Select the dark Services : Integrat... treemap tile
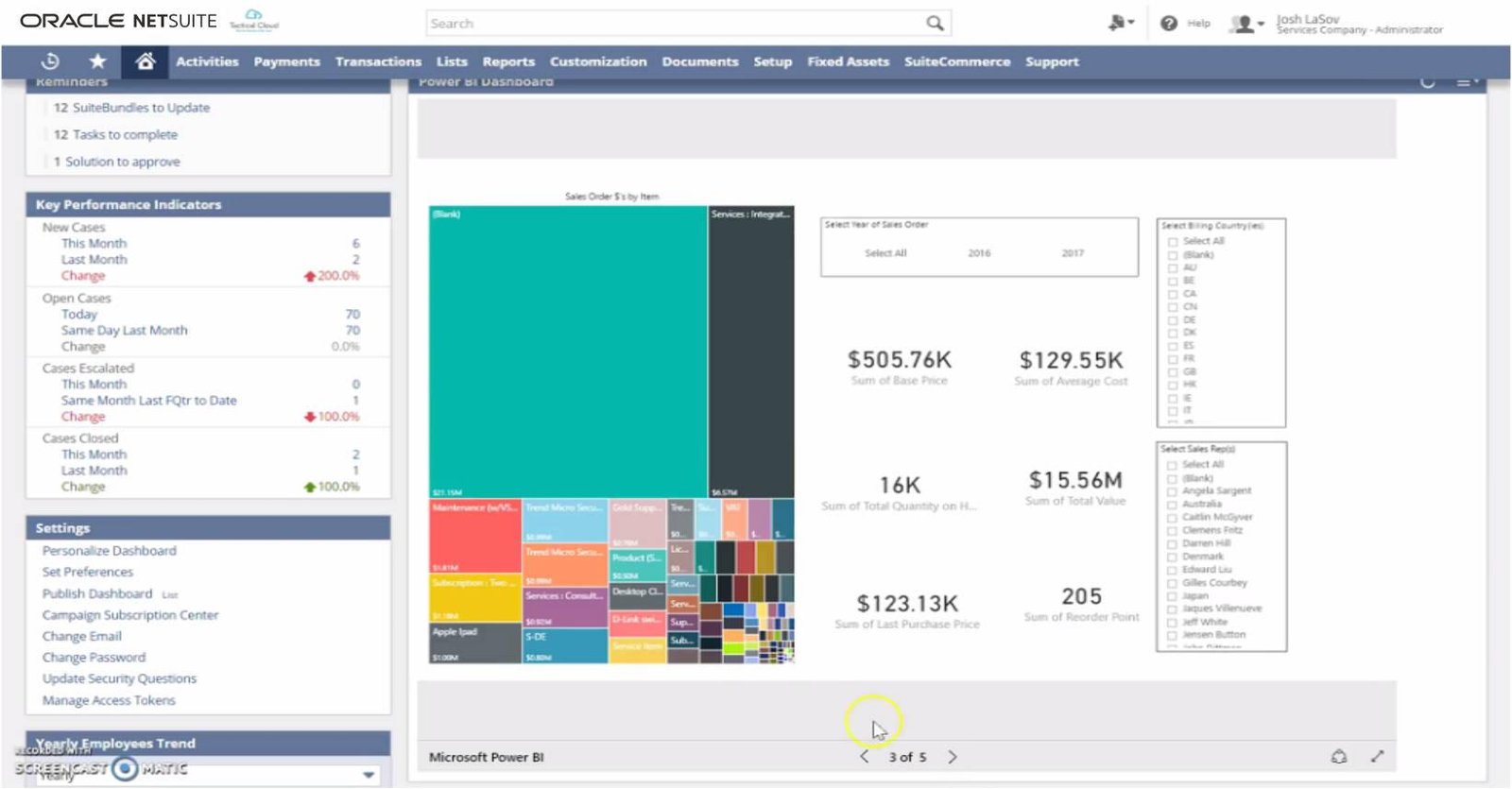1512x789 pixels. coord(751,352)
